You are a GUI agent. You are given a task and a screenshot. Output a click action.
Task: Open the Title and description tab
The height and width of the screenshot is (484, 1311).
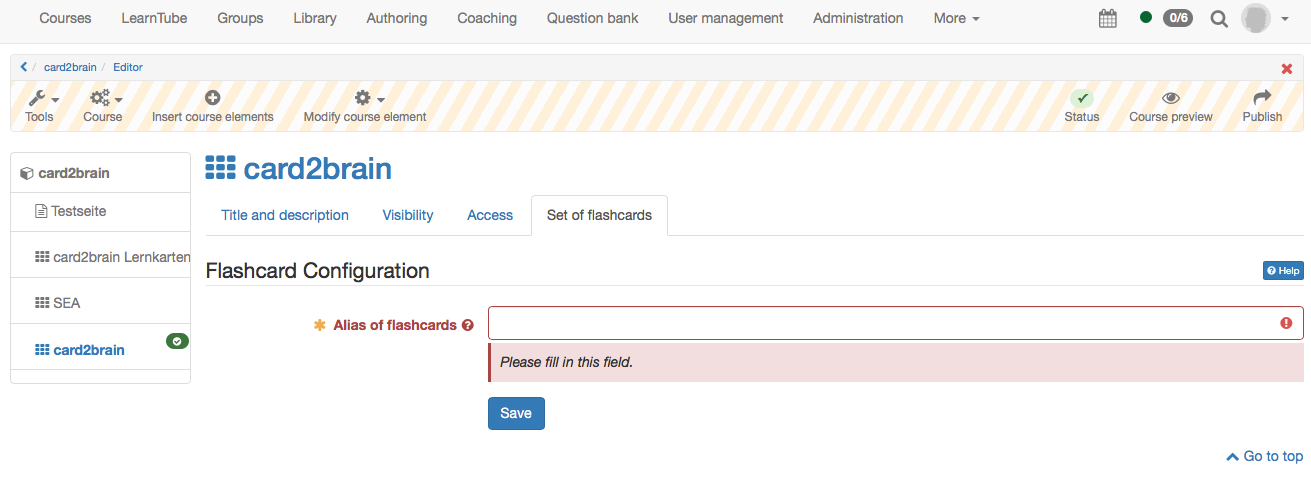[285, 215]
